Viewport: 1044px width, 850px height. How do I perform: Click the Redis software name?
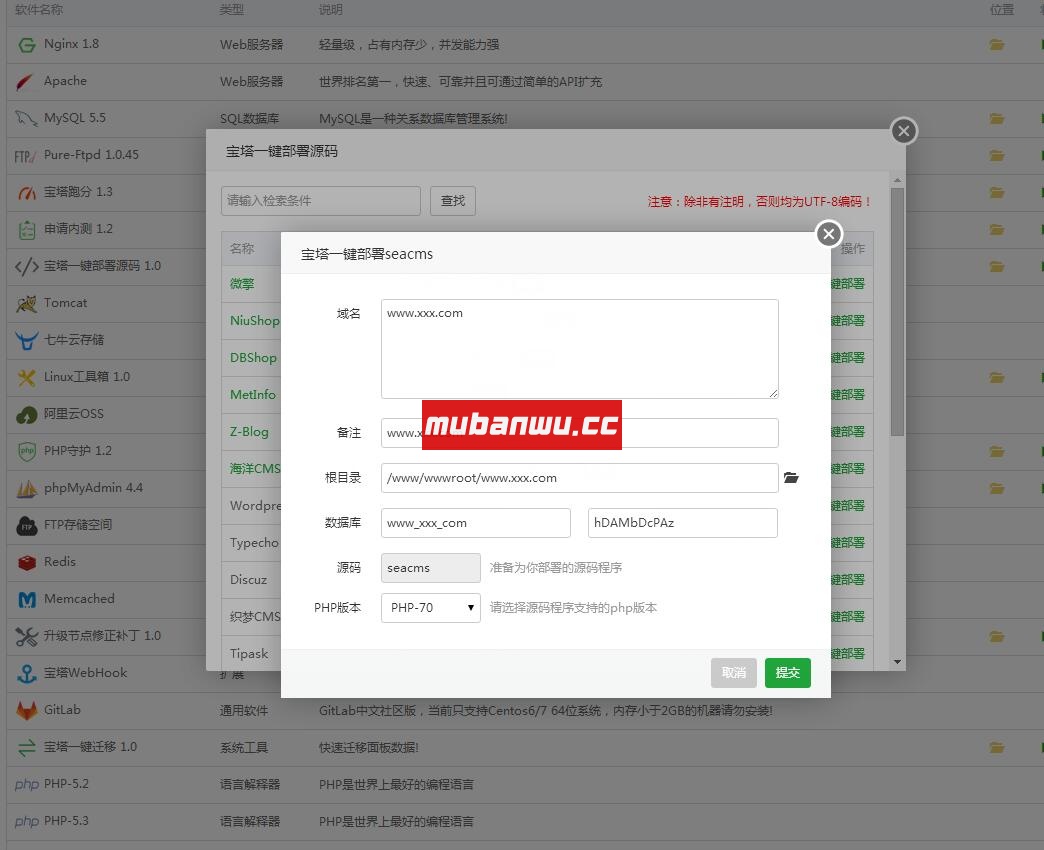pyautogui.click(x=60, y=562)
